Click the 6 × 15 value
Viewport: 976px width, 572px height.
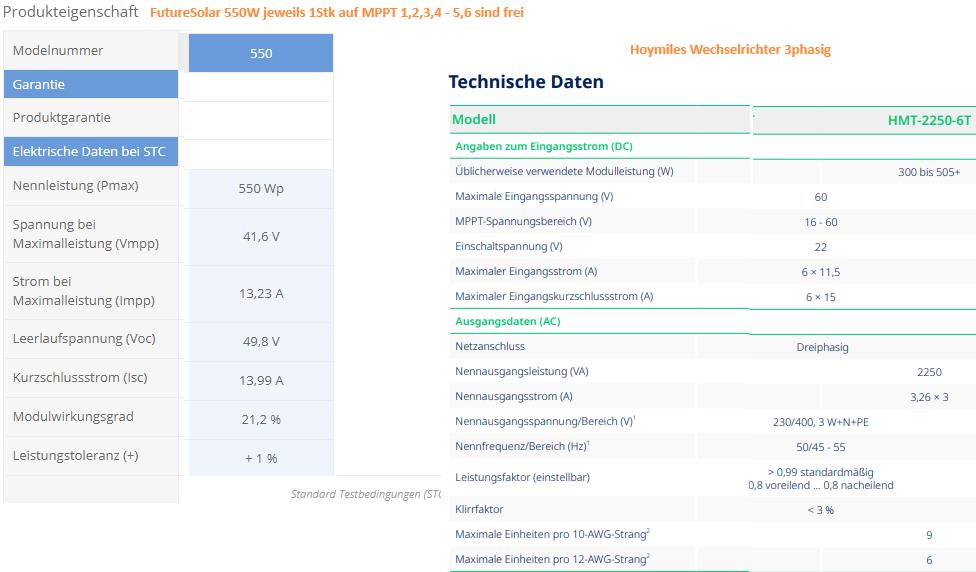(820, 297)
